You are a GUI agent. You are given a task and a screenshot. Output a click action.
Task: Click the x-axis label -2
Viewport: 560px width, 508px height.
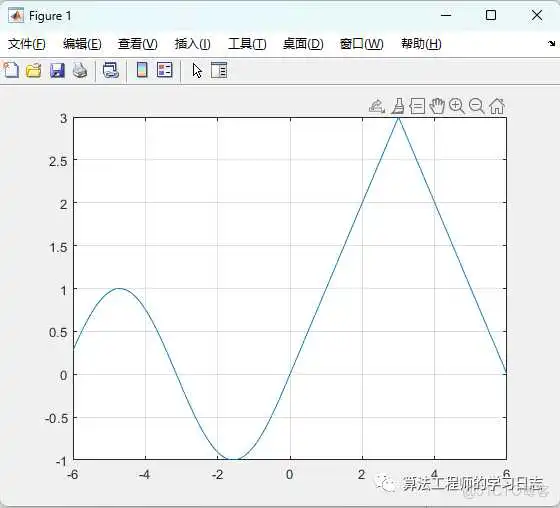pos(217,475)
